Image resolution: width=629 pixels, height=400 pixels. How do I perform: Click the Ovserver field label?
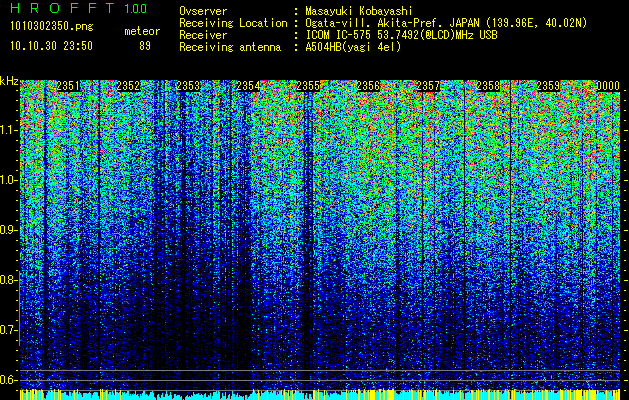[203, 11]
